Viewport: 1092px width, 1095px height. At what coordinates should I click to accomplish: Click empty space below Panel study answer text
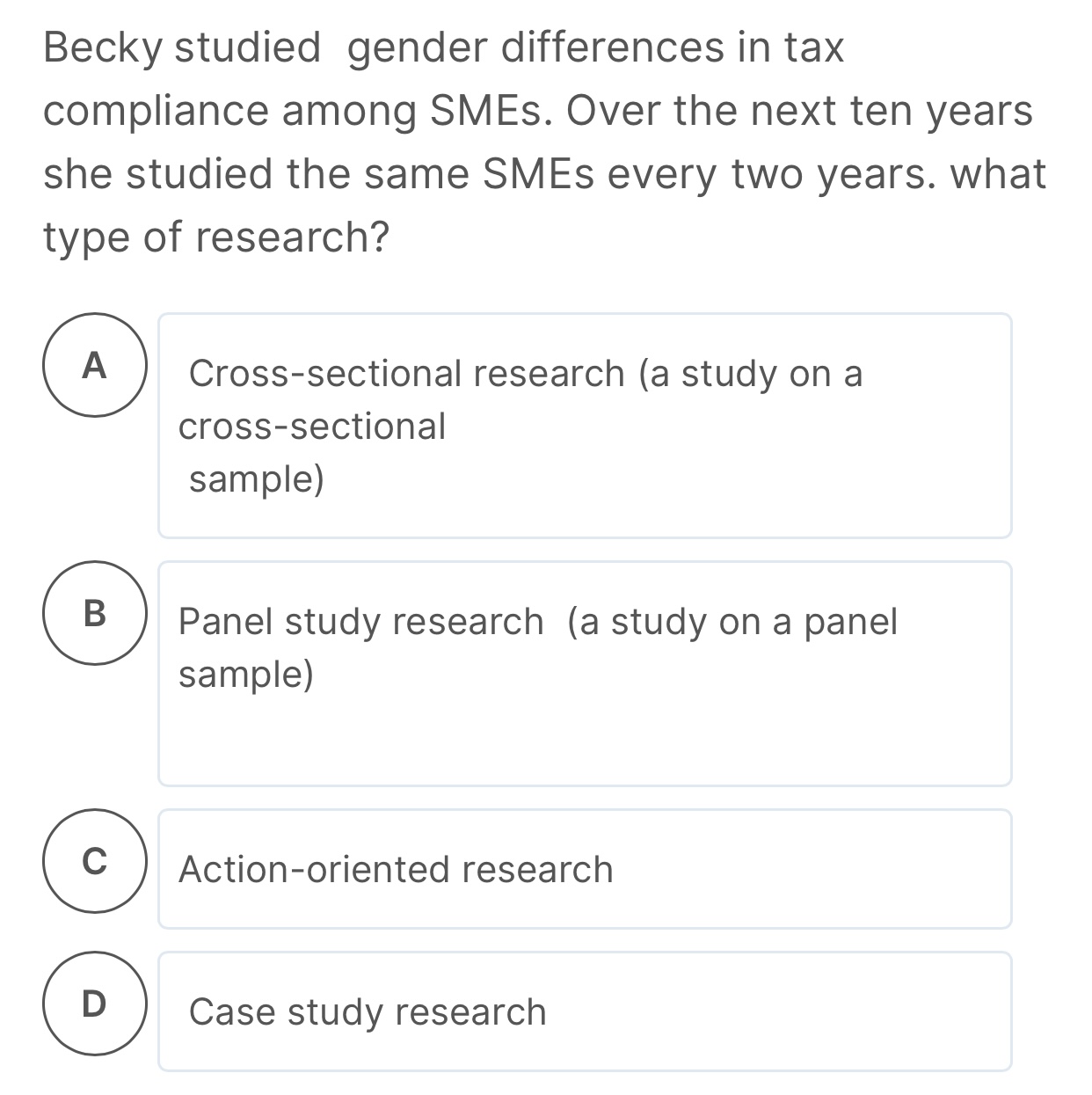coord(585,743)
